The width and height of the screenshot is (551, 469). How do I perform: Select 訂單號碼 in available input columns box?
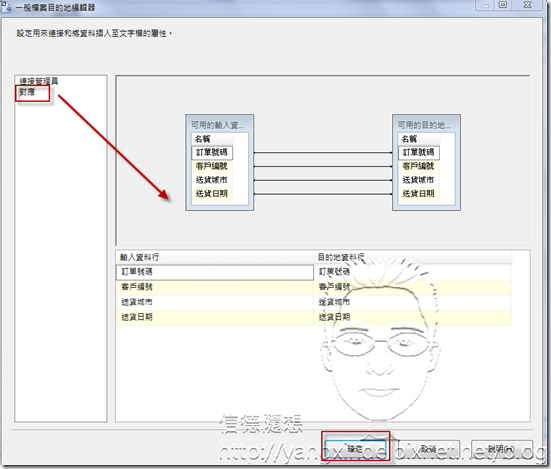(212, 152)
